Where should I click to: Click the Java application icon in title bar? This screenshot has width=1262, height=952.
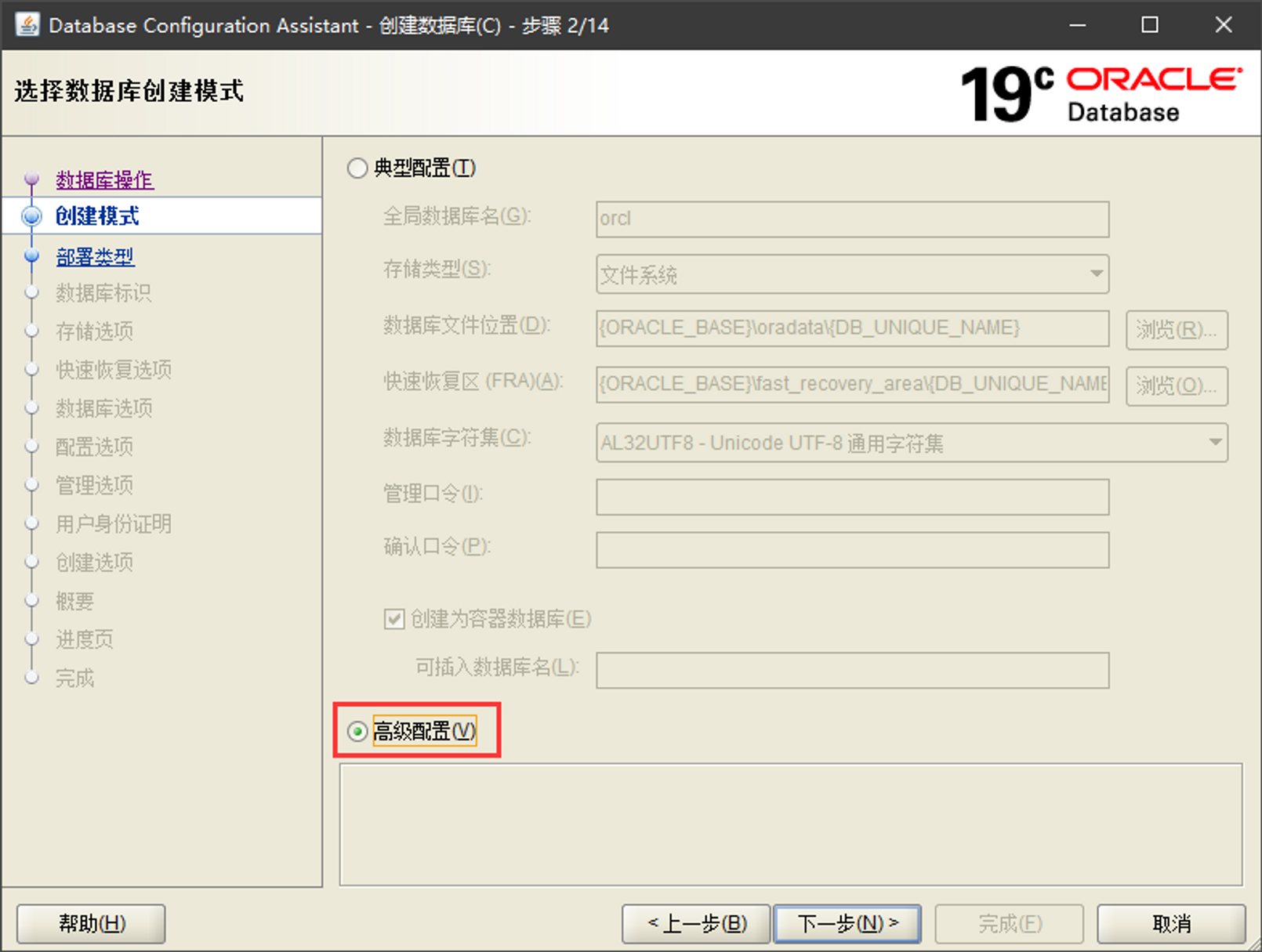click(x=27, y=25)
